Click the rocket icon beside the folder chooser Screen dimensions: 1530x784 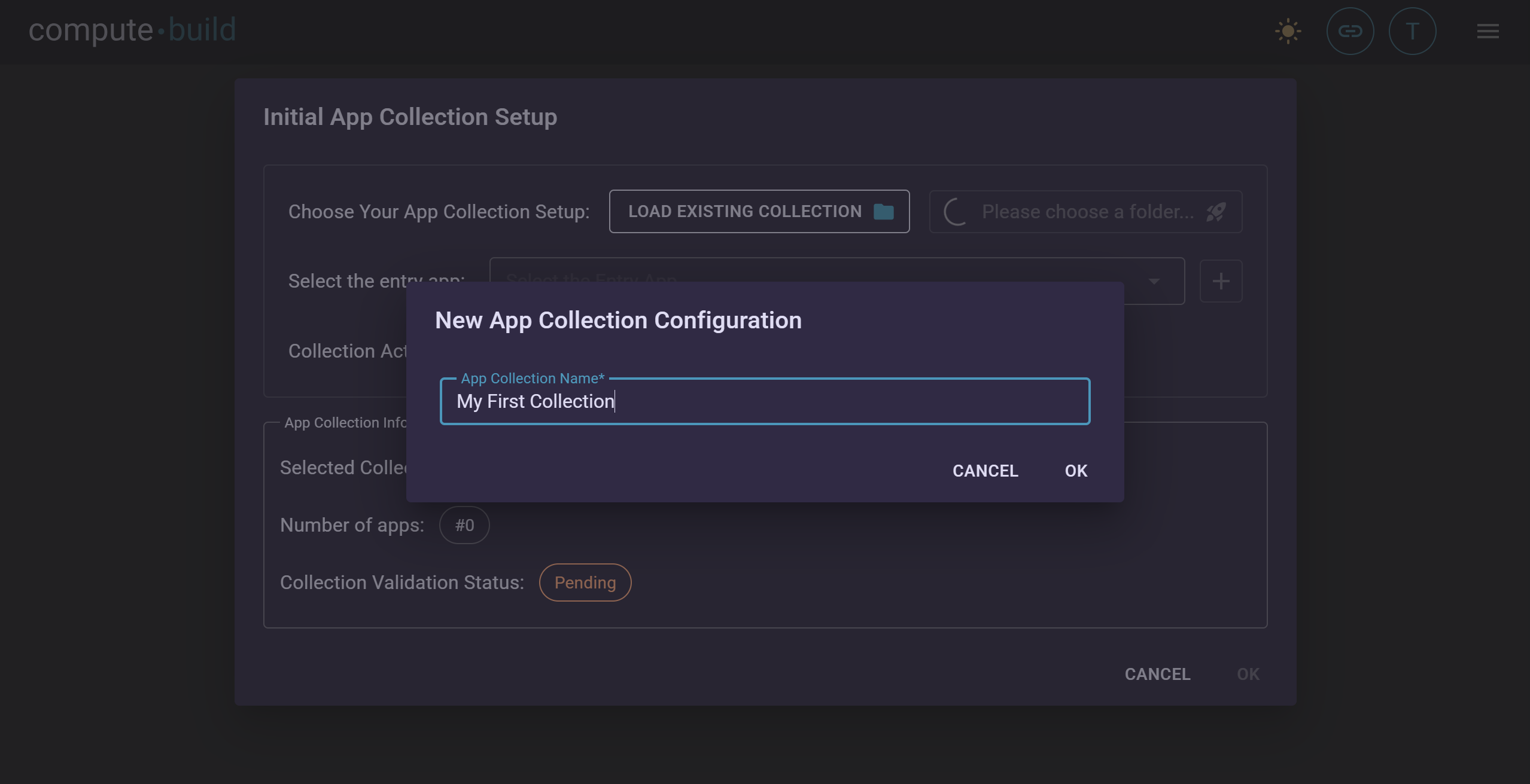click(x=1216, y=212)
